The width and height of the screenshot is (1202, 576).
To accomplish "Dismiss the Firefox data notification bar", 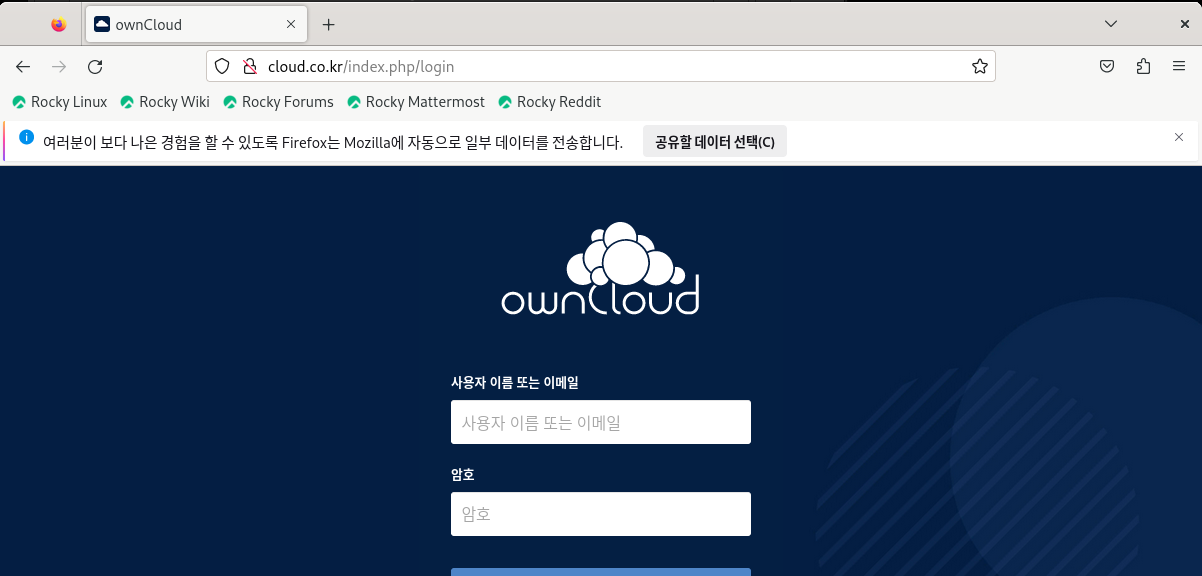I will coord(1179,137).
